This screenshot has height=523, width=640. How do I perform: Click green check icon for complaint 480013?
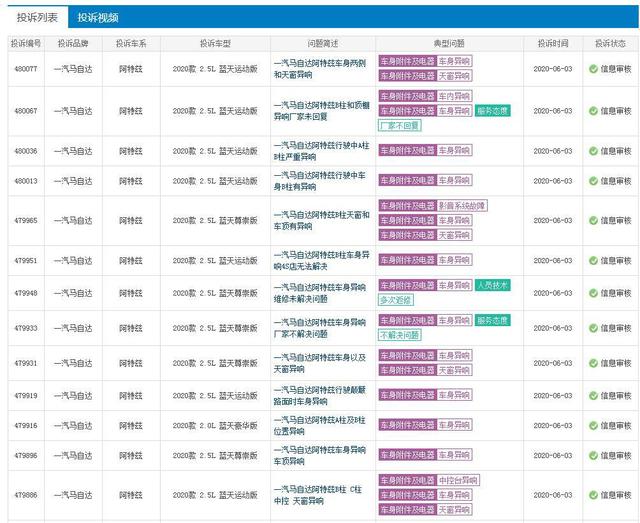(593, 181)
